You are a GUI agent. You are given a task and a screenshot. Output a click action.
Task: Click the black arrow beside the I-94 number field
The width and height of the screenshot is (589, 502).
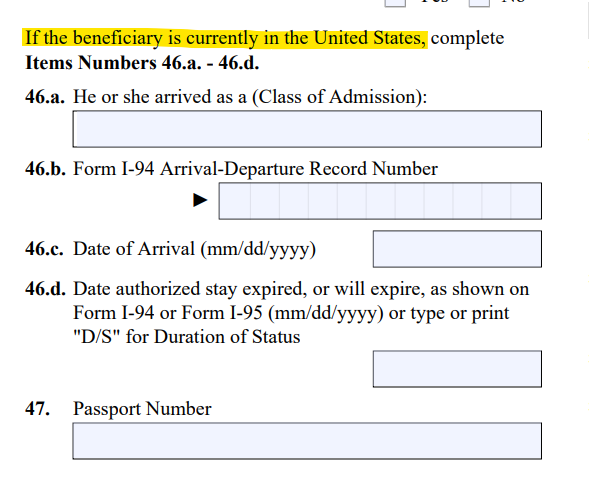[x=200, y=200]
